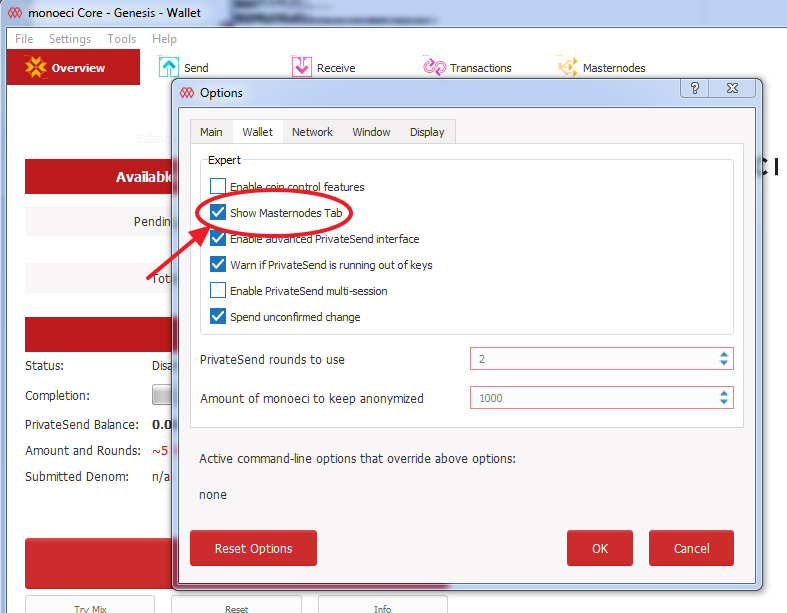The width and height of the screenshot is (787, 613).
Task: Decrease PrivateSend rounds with down arrow
Action: (x=724, y=362)
